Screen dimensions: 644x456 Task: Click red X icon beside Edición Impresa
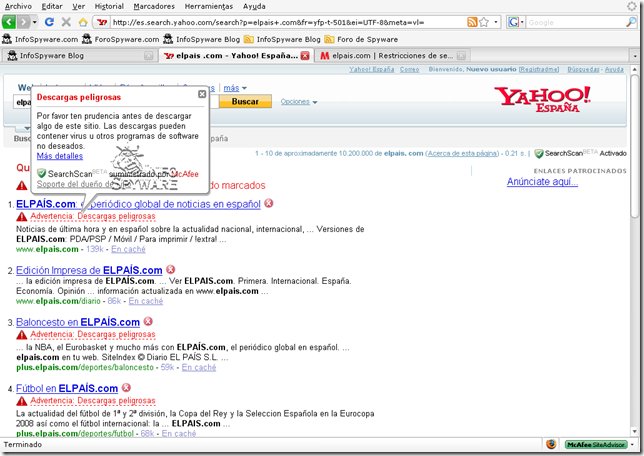tap(170, 269)
